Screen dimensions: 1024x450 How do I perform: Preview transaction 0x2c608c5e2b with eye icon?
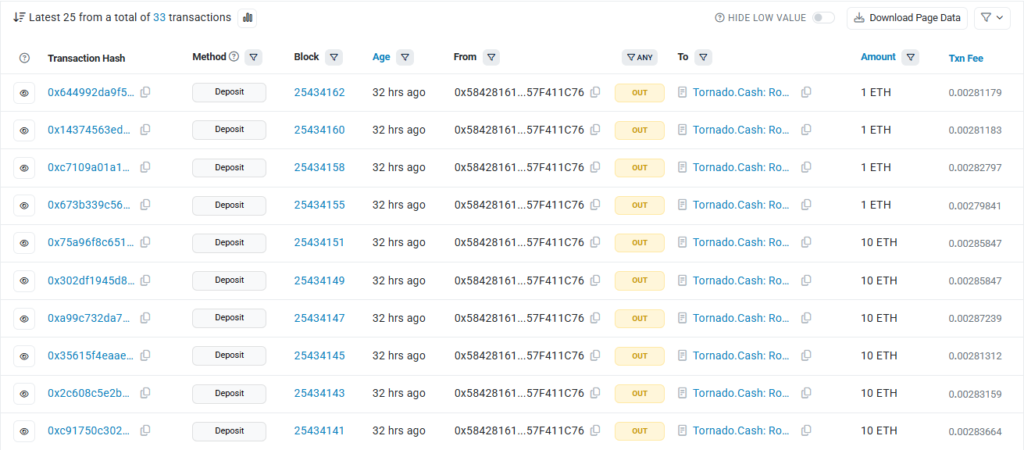click(x=24, y=394)
